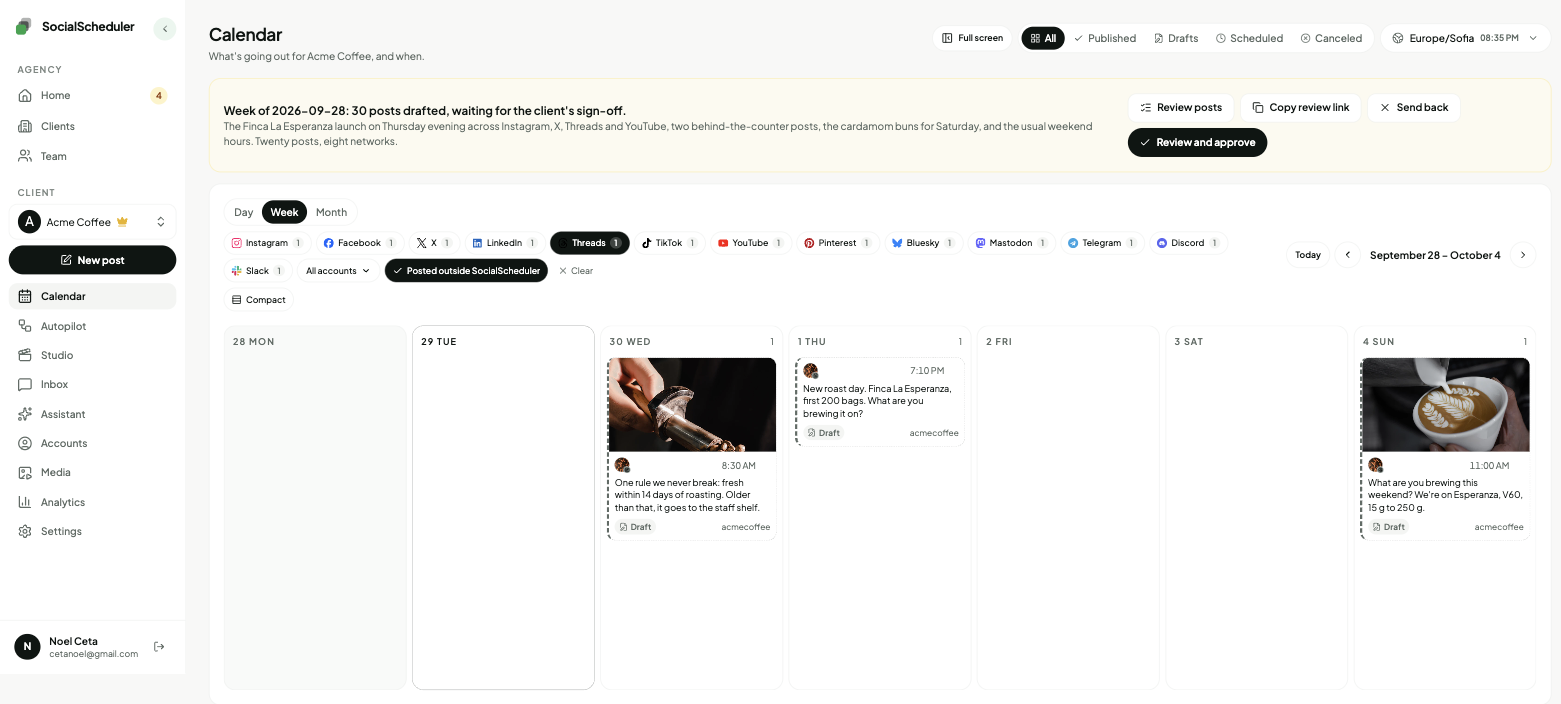Screen dimensions: 1561x704
Task: Open the All accounts dropdown
Action: [x=338, y=271]
